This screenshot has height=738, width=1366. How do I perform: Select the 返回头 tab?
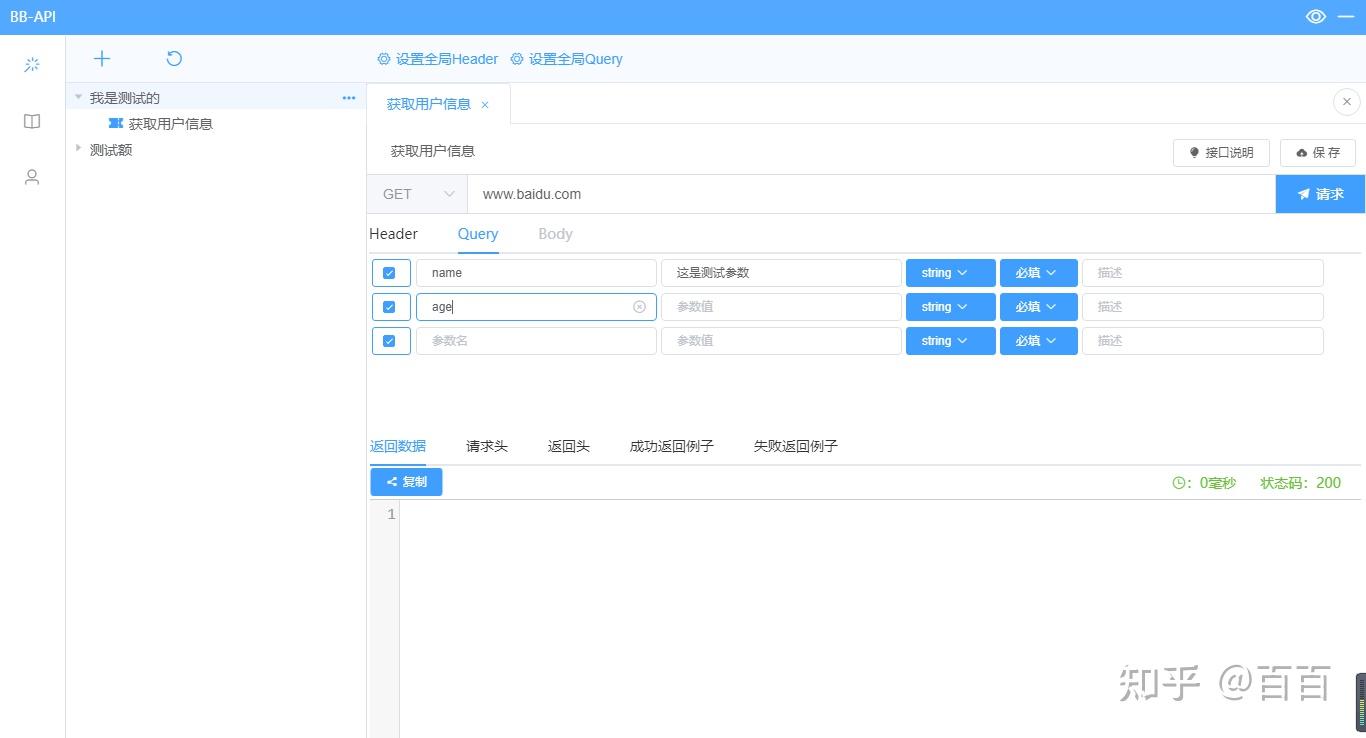(569, 446)
